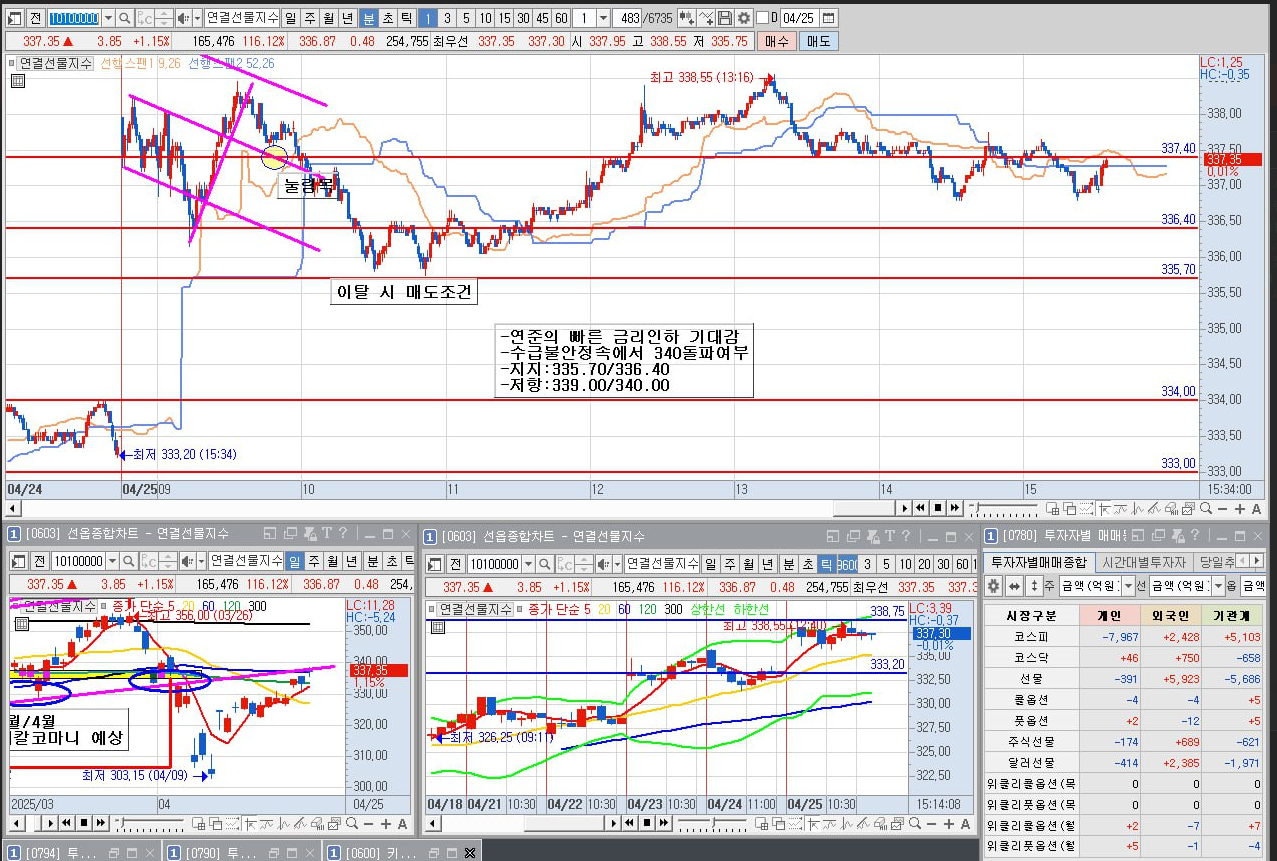Click the magnifier search icon in top toolbar

(125, 18)
